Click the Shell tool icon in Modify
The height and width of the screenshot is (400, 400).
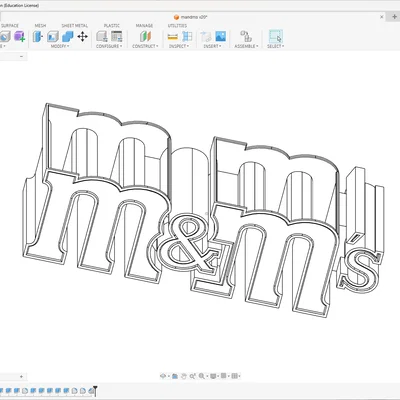(x=53, y=36)
